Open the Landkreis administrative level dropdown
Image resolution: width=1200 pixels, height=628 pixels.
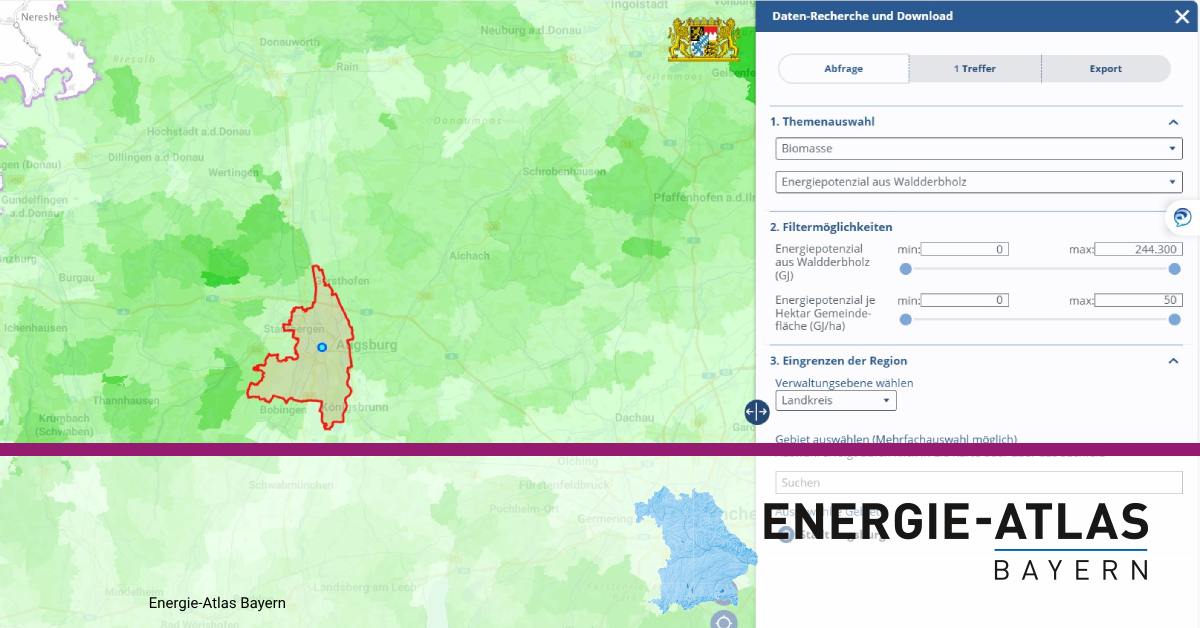click(x=836, y=401)
